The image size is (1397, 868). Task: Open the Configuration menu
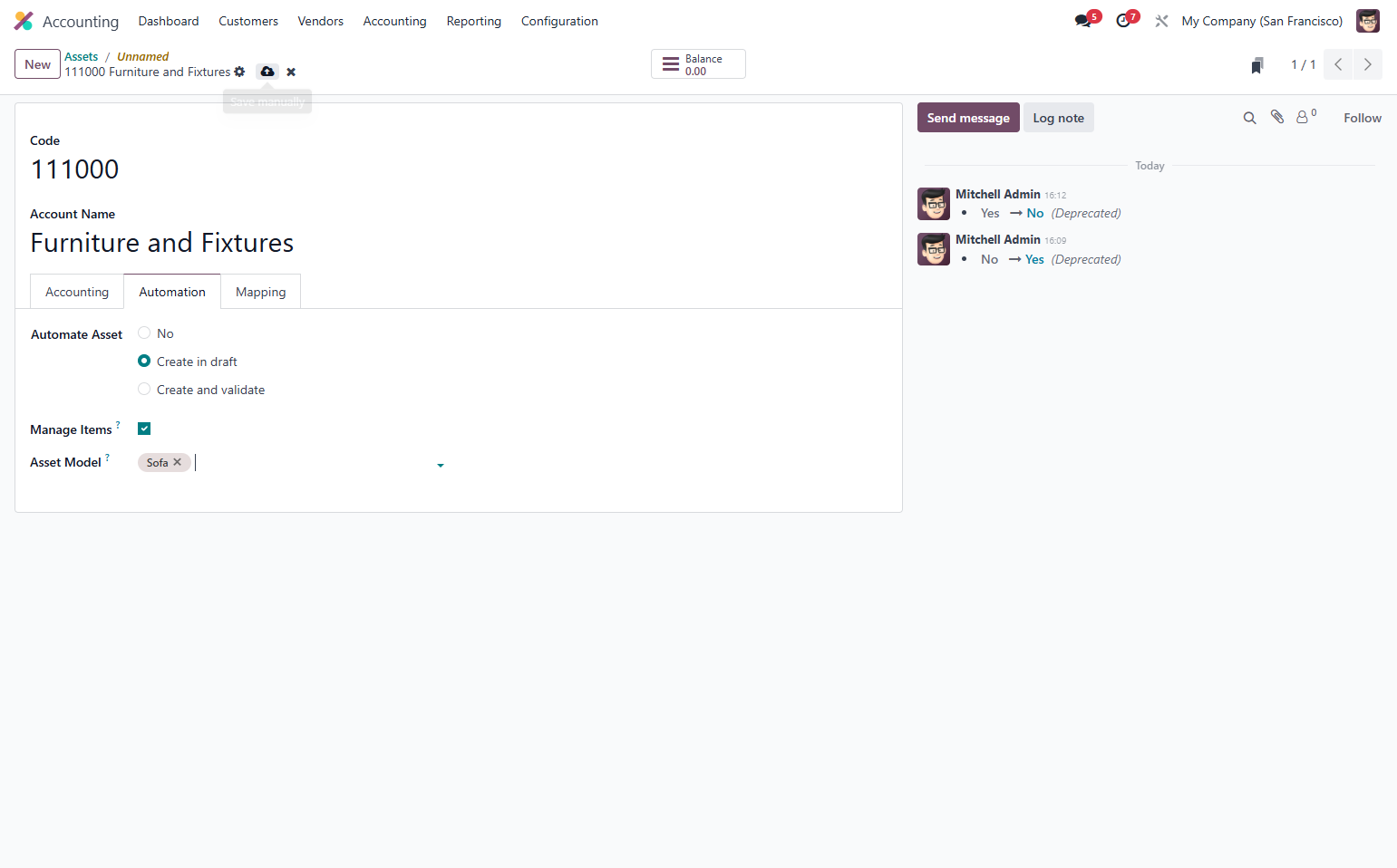[x=559, y=21]
